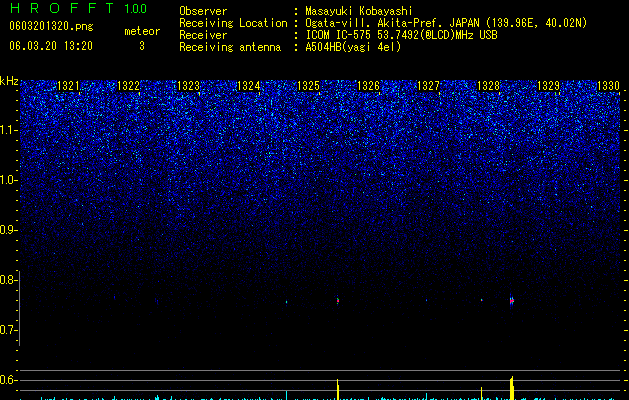Click the 1326 time marker label

368,86
